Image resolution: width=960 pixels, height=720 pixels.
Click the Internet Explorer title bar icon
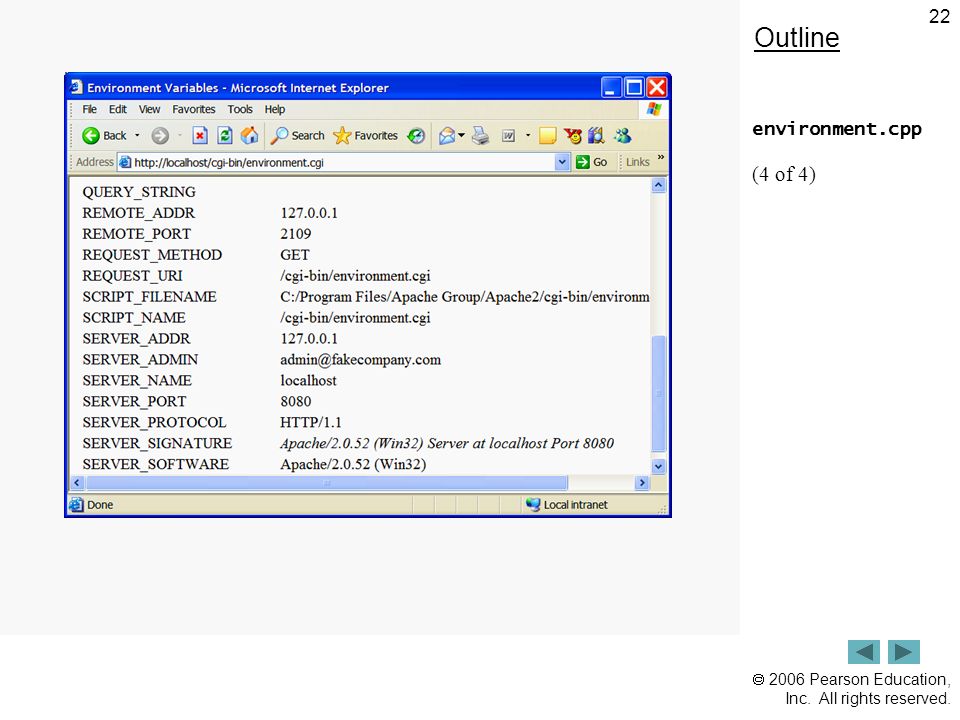click(76, 87)
